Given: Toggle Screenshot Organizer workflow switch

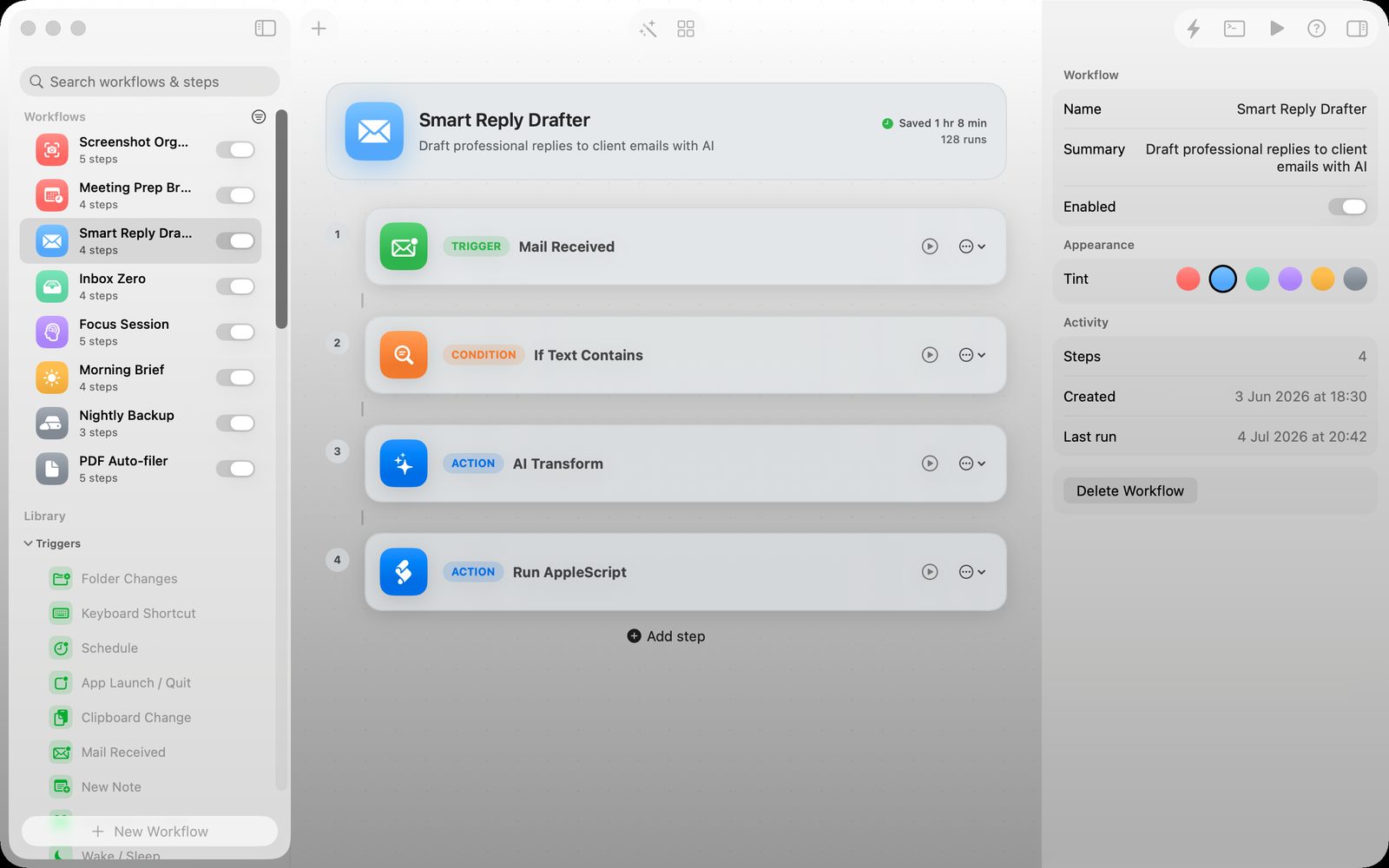Looking at the screenshot, I should point(235,150).
